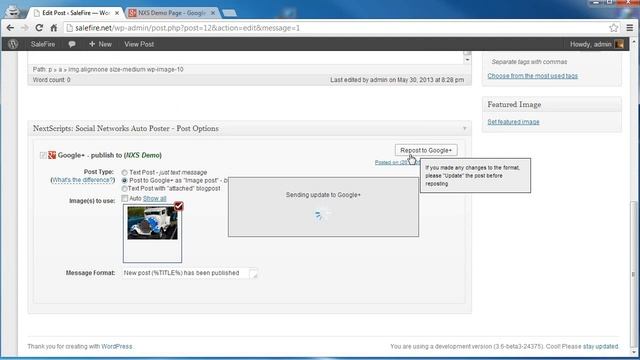Close the Edit Post tab

point(117,13)
